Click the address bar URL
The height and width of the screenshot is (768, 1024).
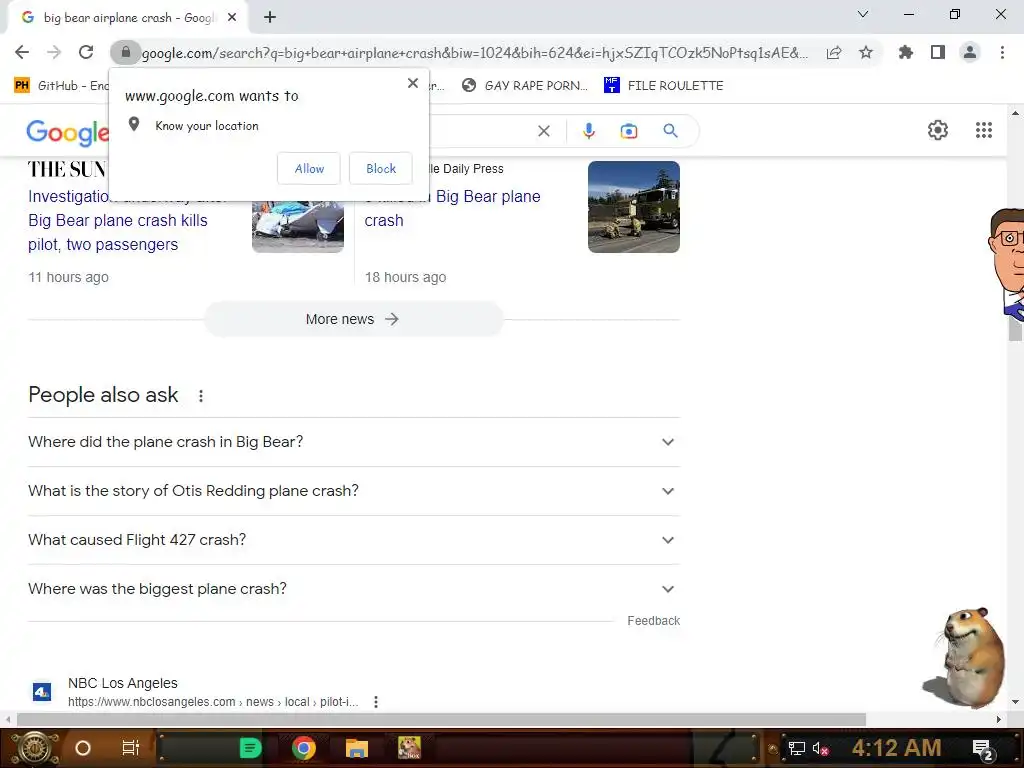pyautogui.click(x=475, y=53)
